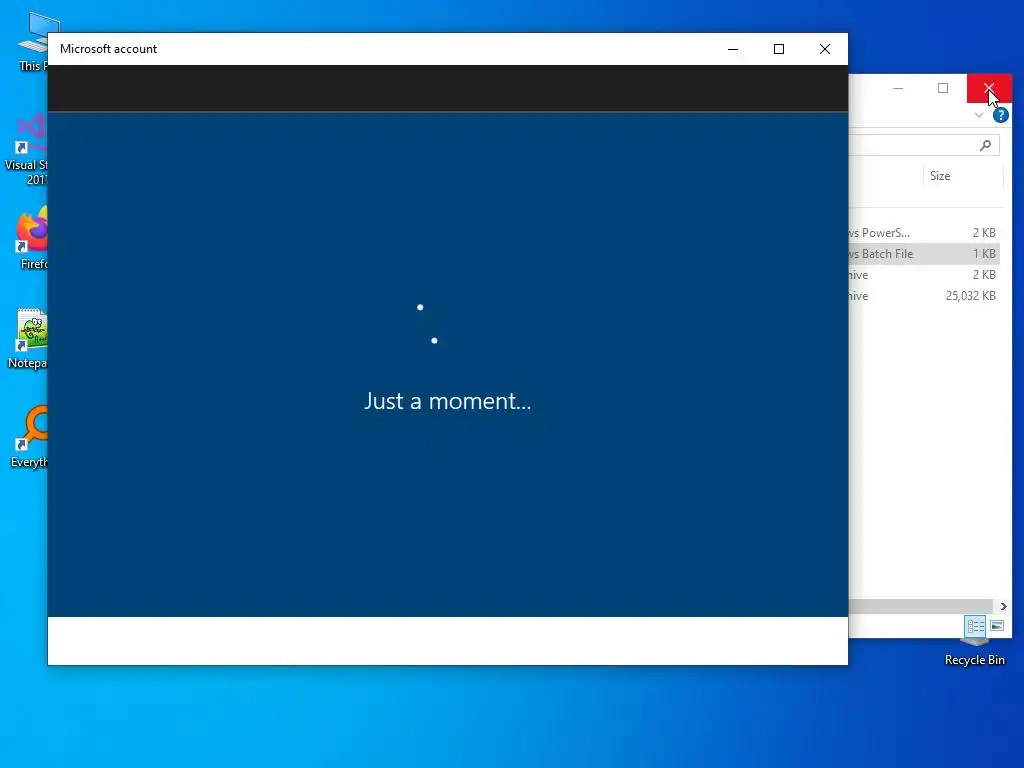Focus the Explorer search input box
This screenshot has height=768, width=1024.
(924, 145)
